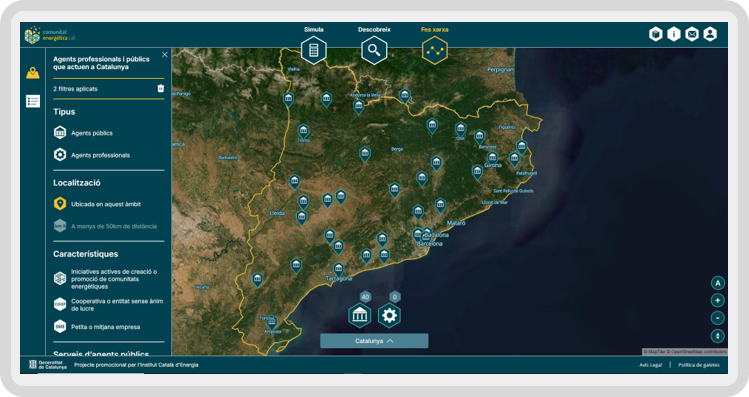This screenshot has height=397, width=749.
Task: Reset map orientation with compass button
Action: click(x=717, y=336)
